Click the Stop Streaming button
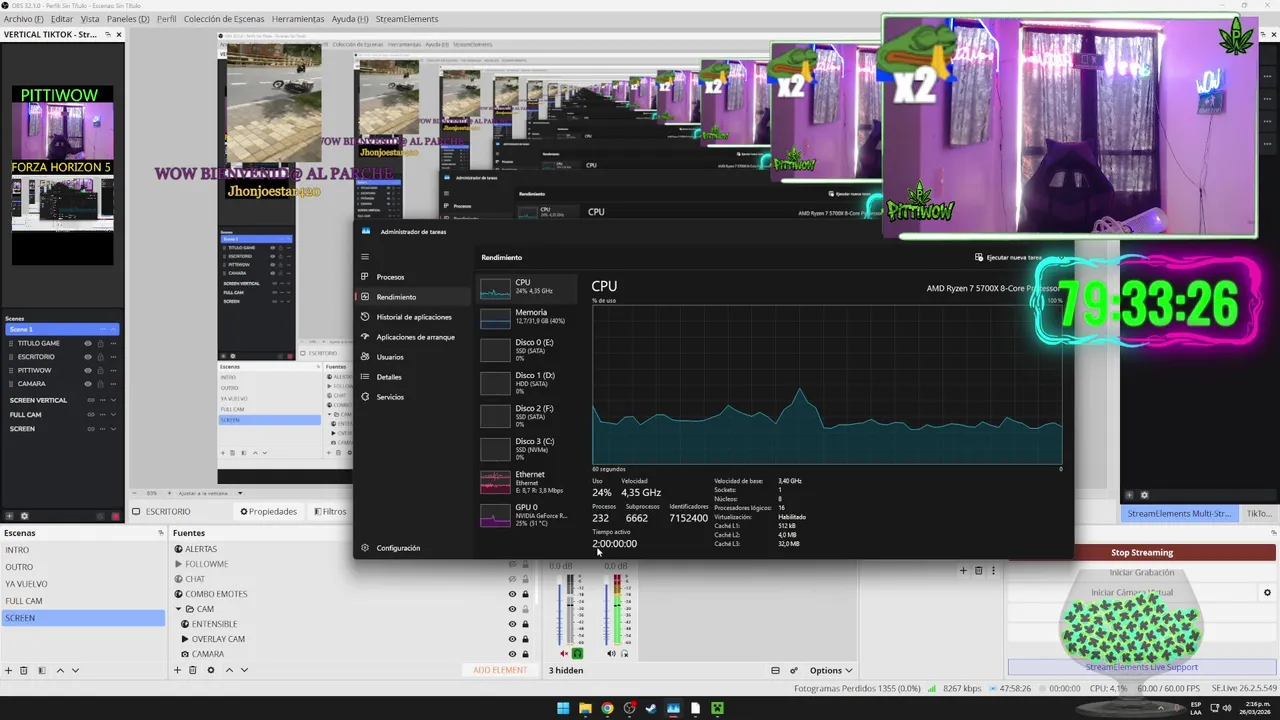 click(1142, 552)
